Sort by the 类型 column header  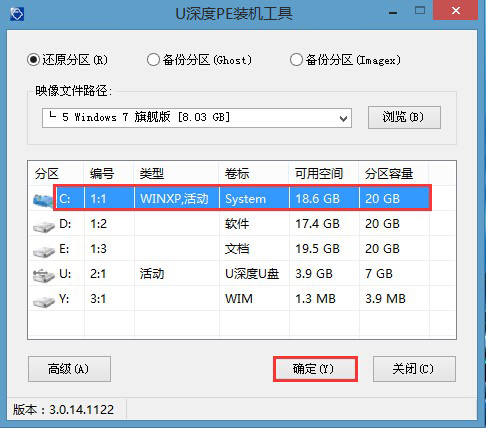pos(176,173)
